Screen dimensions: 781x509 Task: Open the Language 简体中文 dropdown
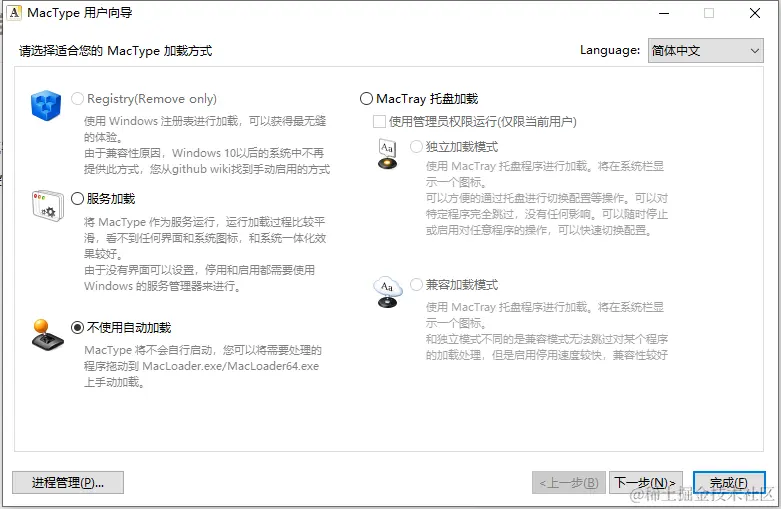pyautogui.click(x=705, y=50)
